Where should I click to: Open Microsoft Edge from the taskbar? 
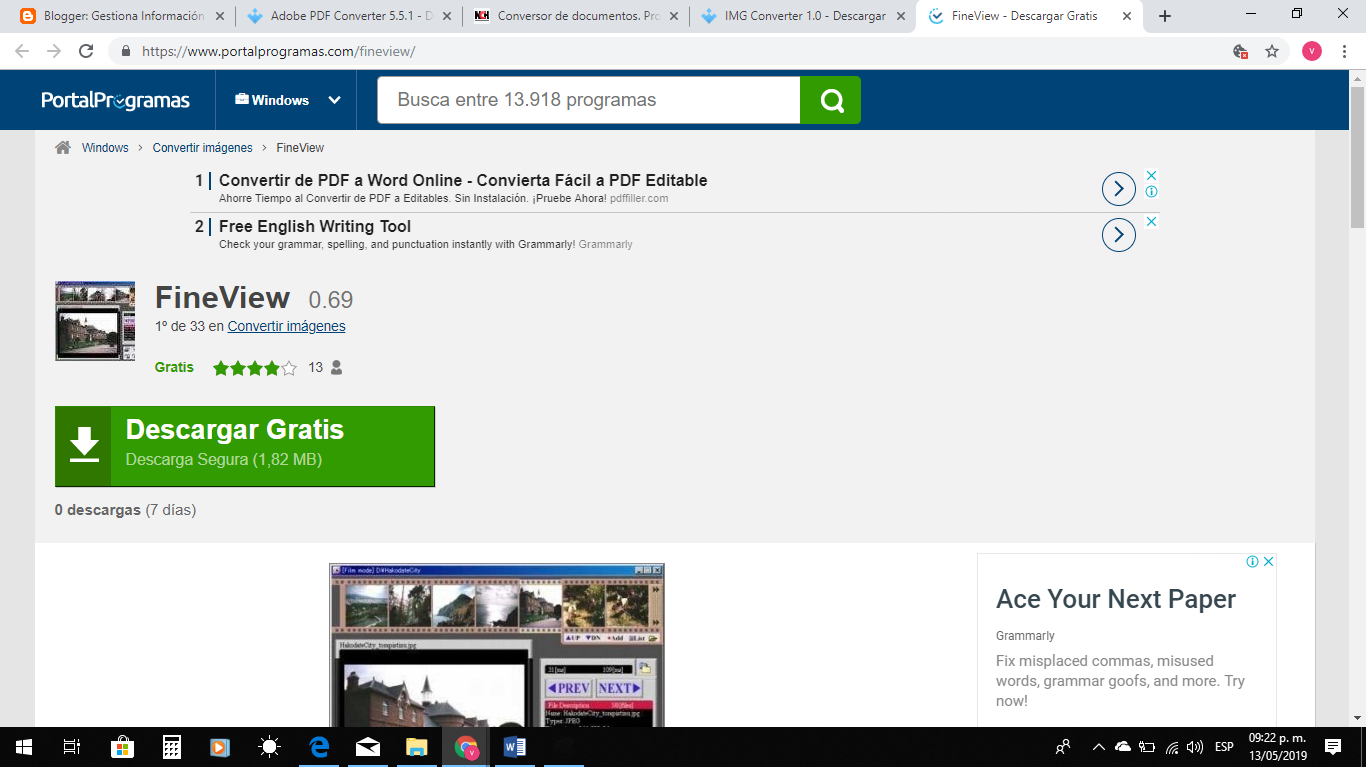tap(319, 747)
